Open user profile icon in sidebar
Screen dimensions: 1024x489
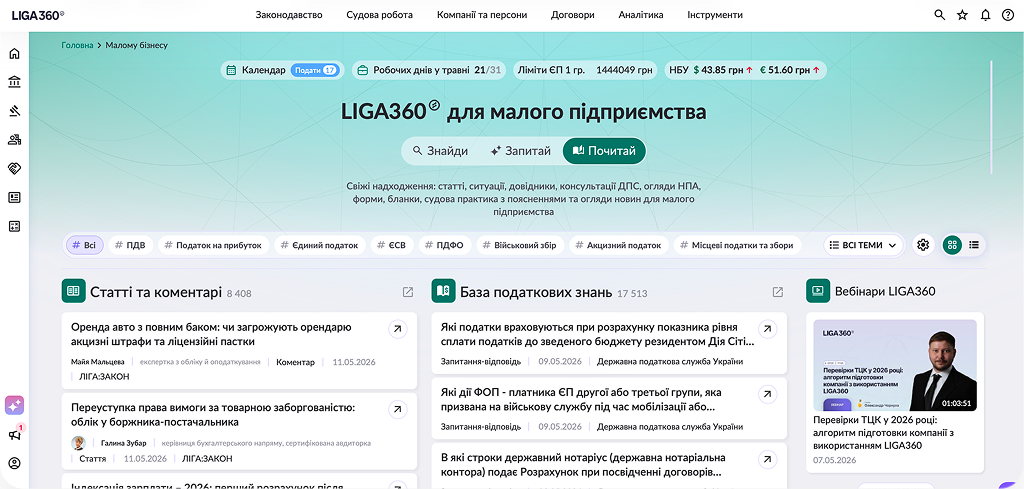14,464
